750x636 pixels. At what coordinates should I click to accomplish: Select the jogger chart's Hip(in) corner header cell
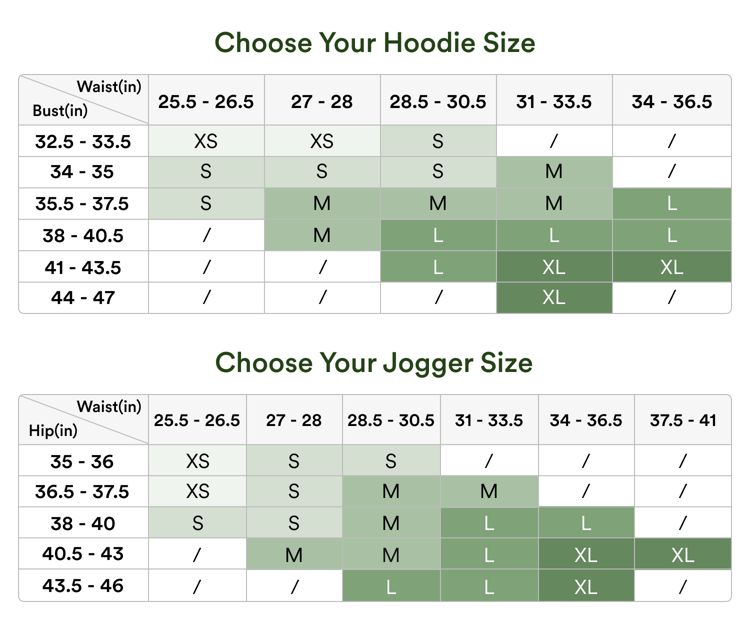coord(84,420)
